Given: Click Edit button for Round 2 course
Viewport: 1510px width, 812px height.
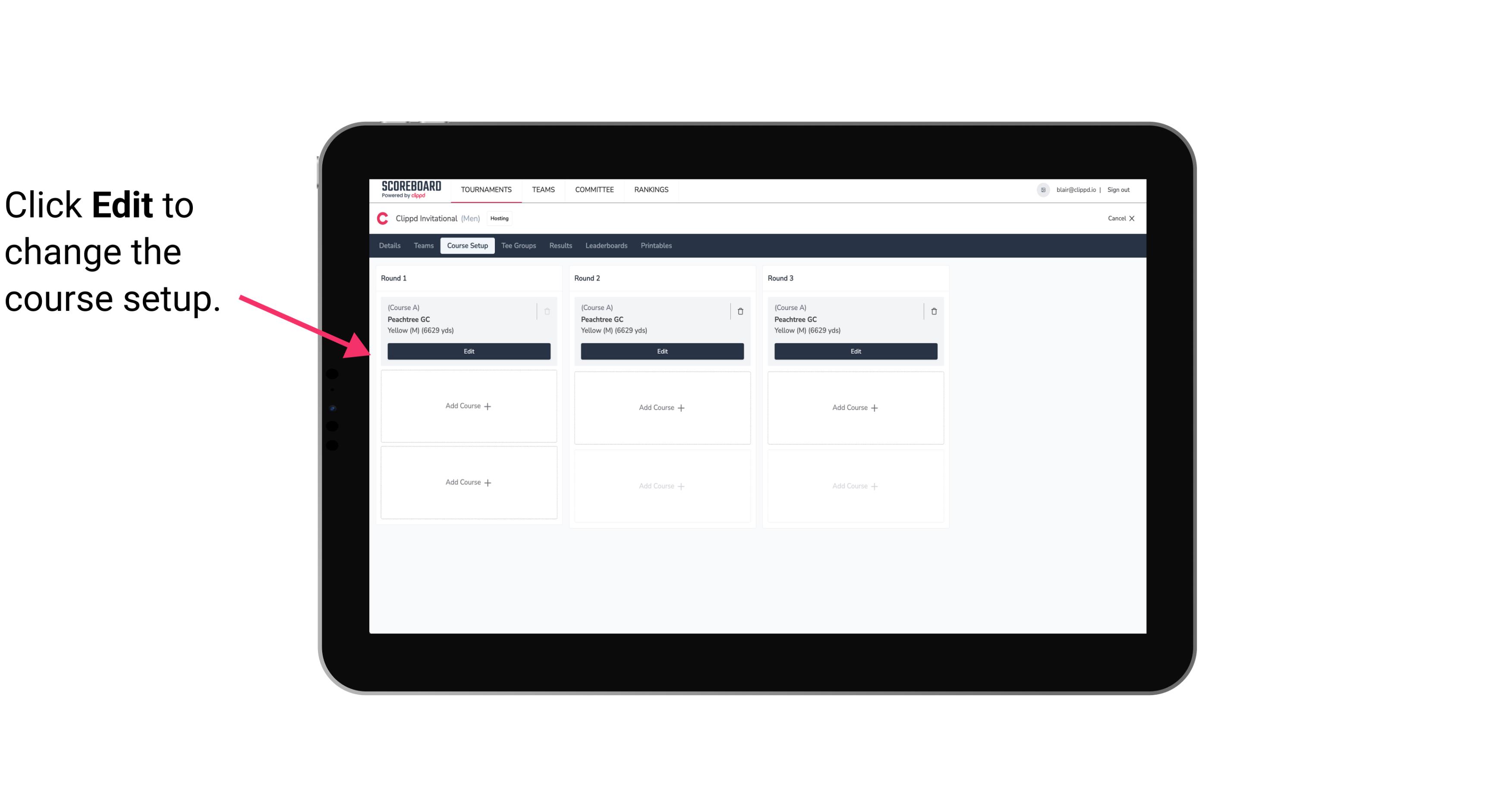Looking at the screenshot, I should (x=662, y=351).
